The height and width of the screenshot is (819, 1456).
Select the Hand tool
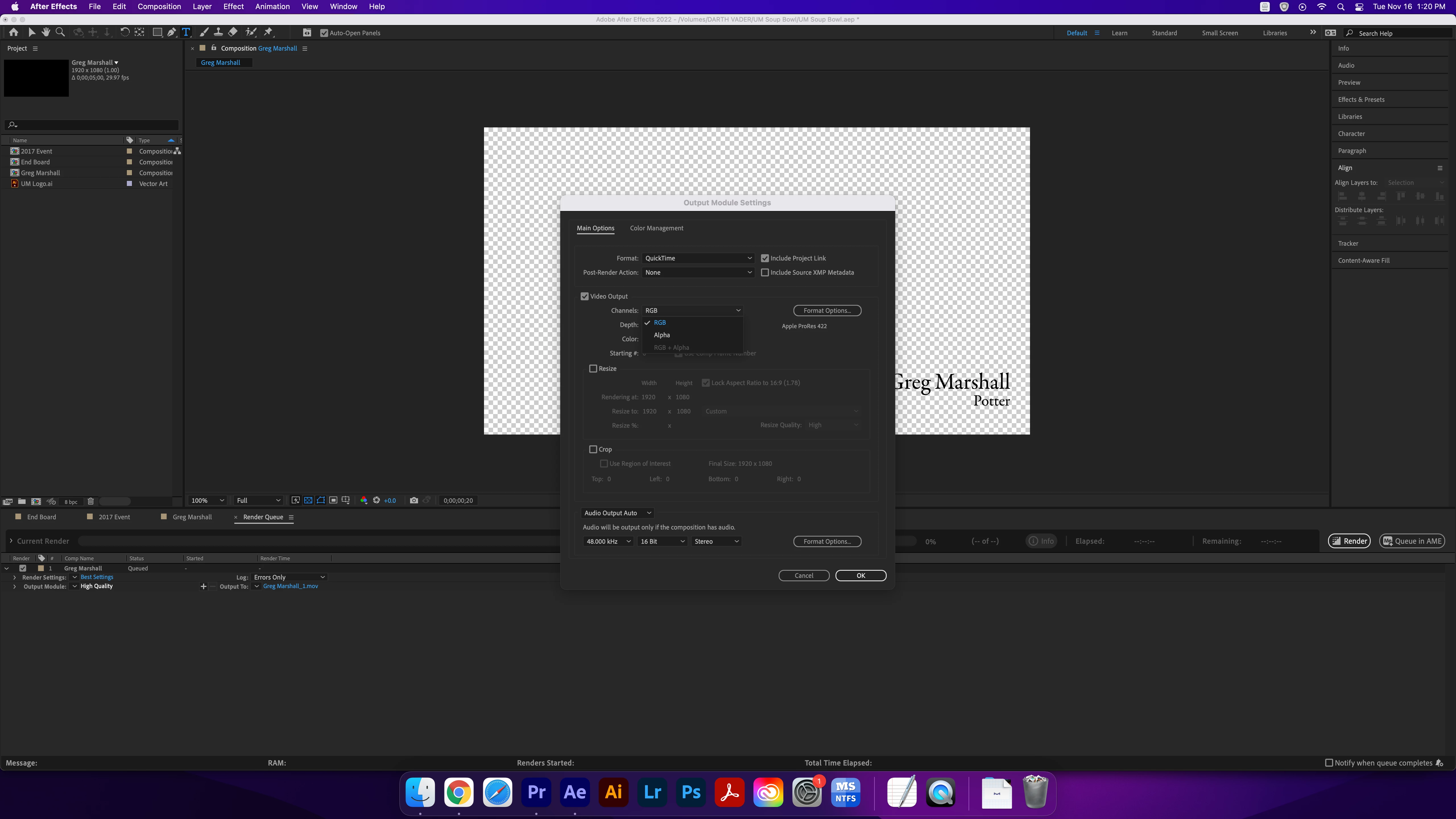tap(45, 32)
